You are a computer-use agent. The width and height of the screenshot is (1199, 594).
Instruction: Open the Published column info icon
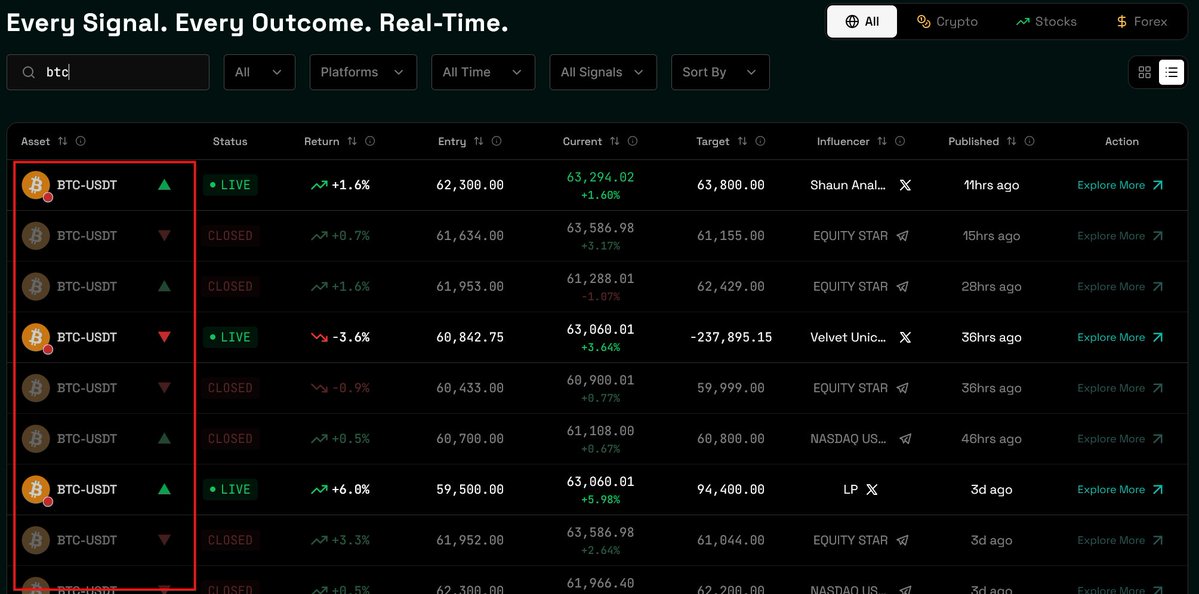[1029, 141]
